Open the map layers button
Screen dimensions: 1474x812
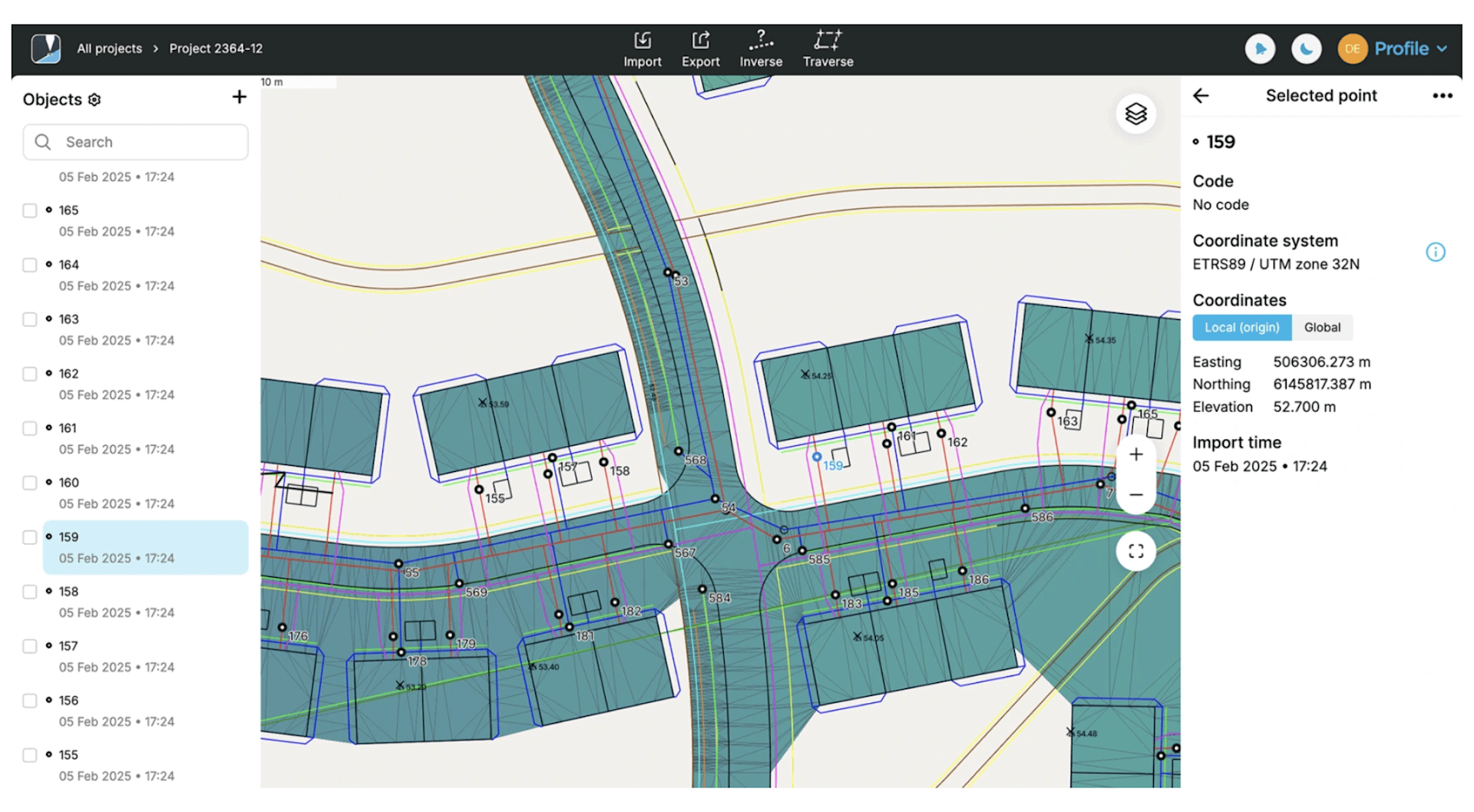[1135, 114]
